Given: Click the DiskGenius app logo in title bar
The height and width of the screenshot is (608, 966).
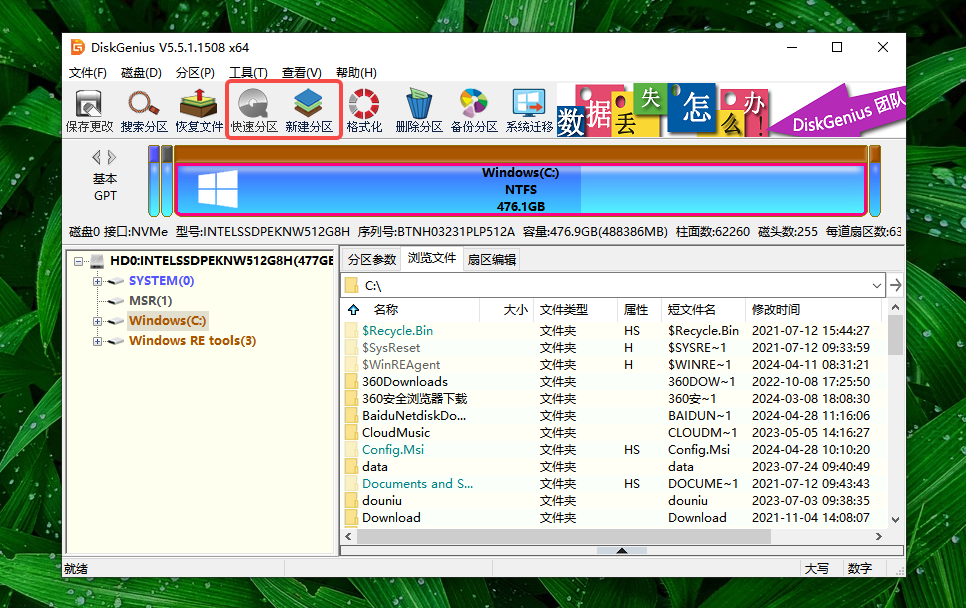Looking at the screenshot, I should pos(77,47).
